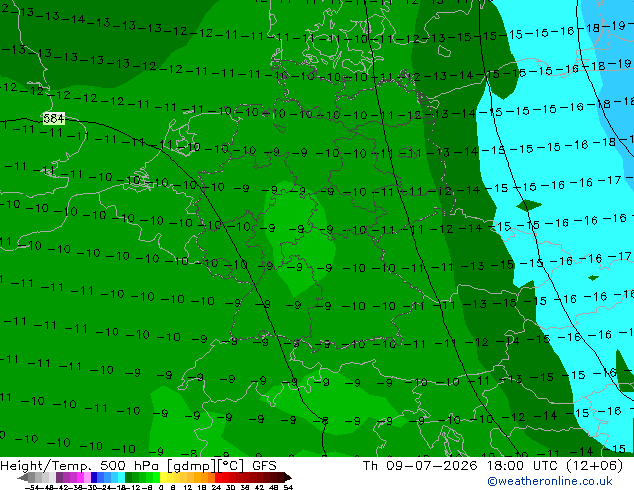Click the Height/Temp. 500 hPa GFS title

[x=138, y=466]
